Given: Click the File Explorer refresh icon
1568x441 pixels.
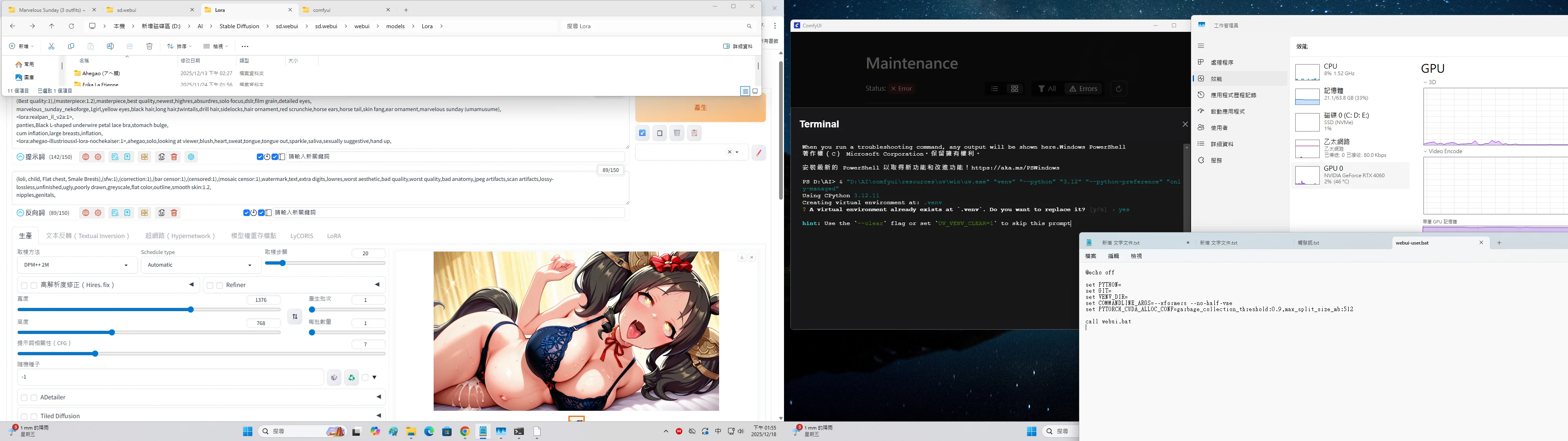Looking at the screenshot, I should point(71,26).
